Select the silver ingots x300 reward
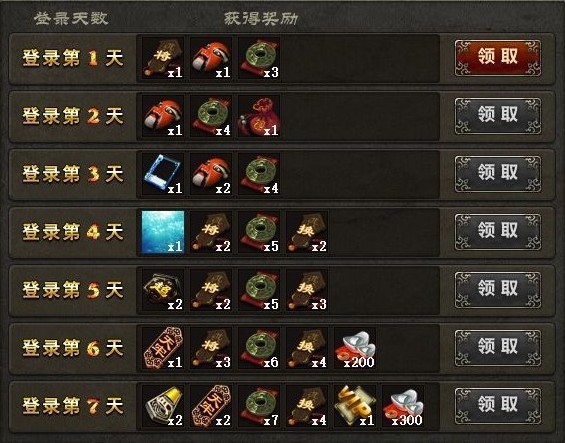Screen dimensions: 565x443 [x=403, y=406]
